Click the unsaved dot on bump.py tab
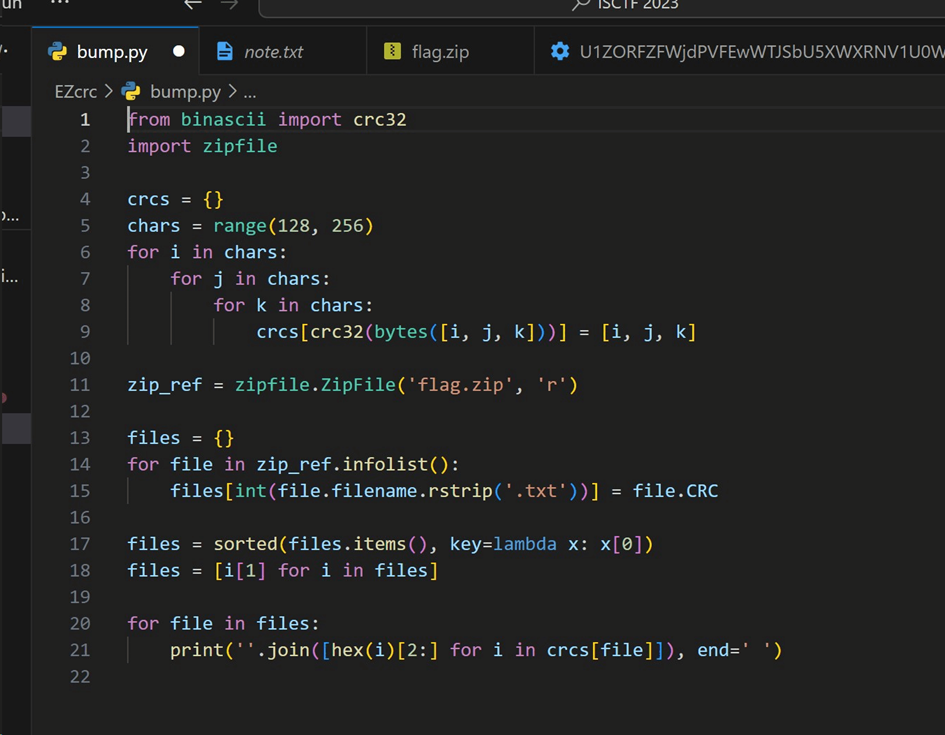Viewport: 945px width, 735px height. [x=178, y=51]
